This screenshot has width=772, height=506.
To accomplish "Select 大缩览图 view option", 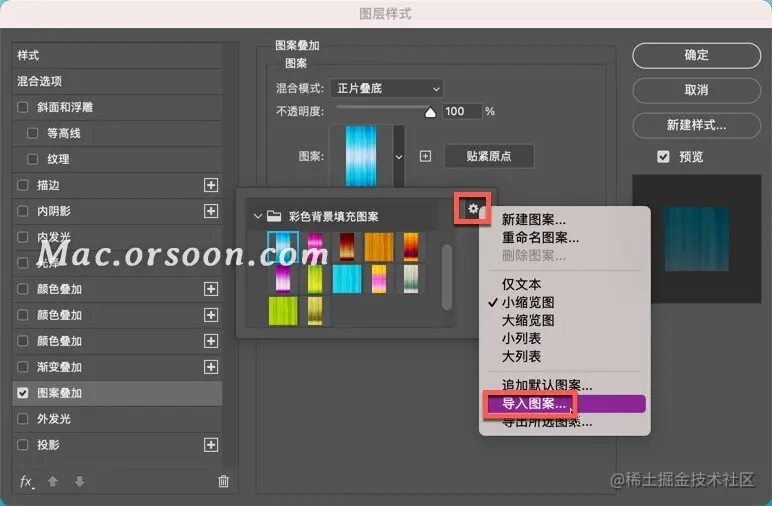I will [x=528, y=320].
